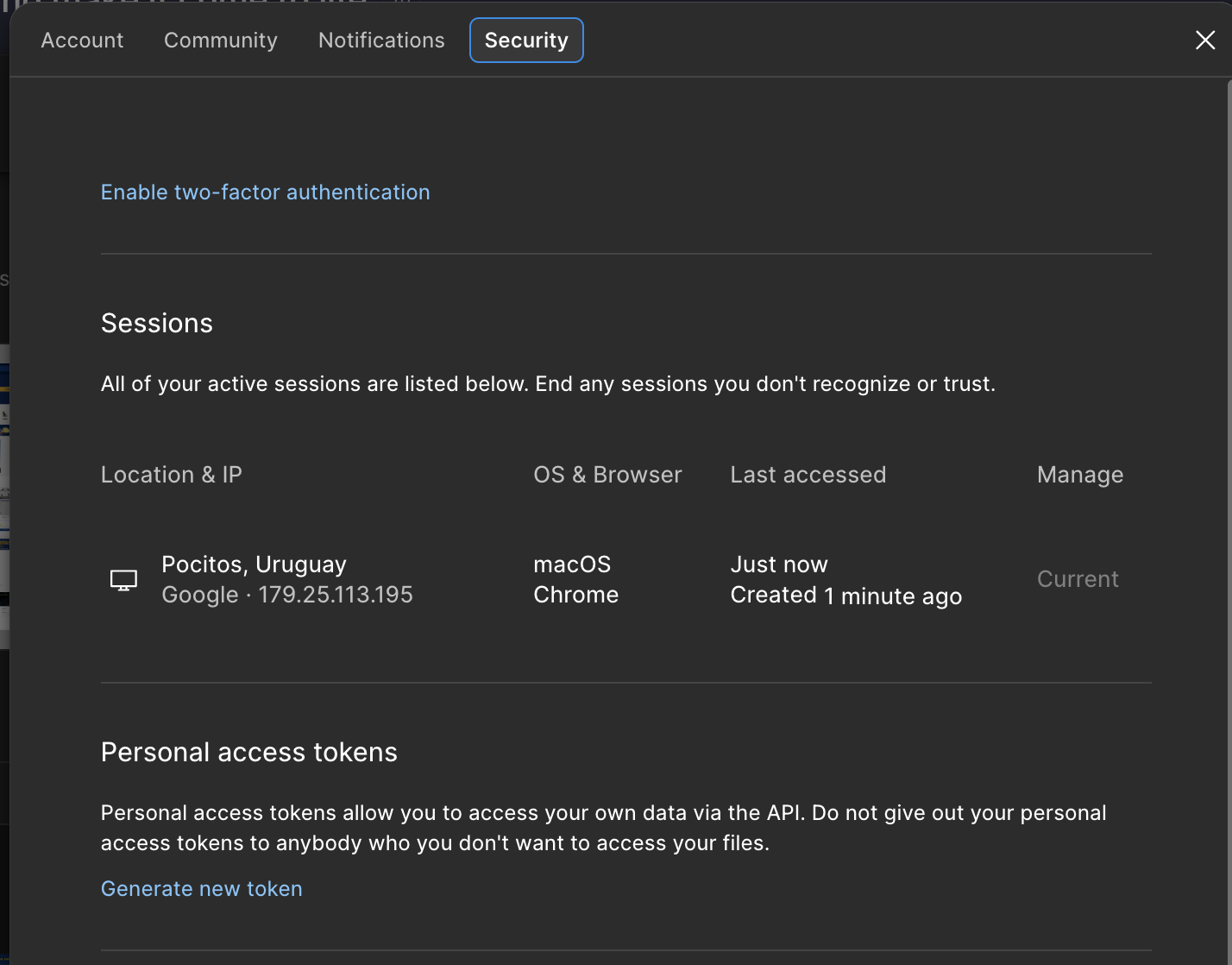Viewport: 1232px width, 965px height.
Task: Click Generate new token link
Action: point(201,889)
